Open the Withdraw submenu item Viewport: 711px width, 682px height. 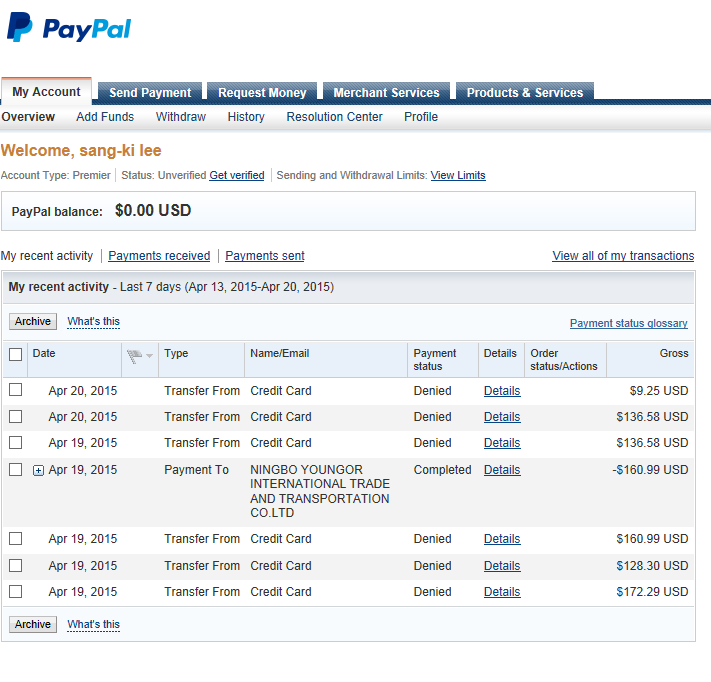click(x=181, y=117)
